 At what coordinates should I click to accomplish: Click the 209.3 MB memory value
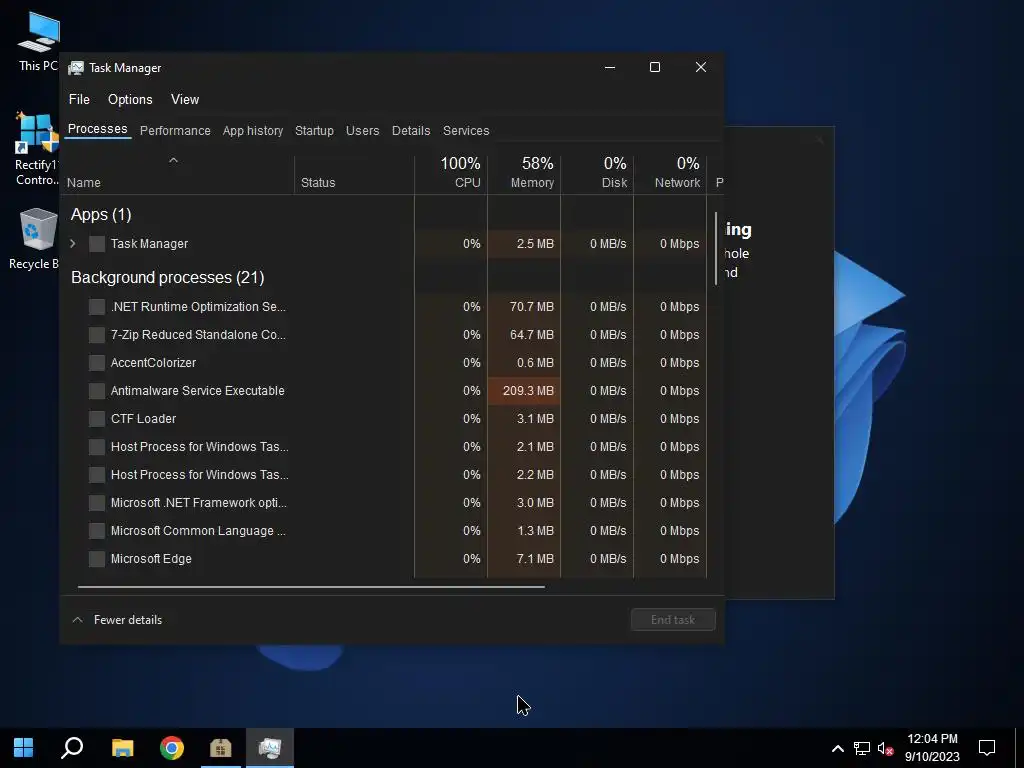[x=528, y=391]
